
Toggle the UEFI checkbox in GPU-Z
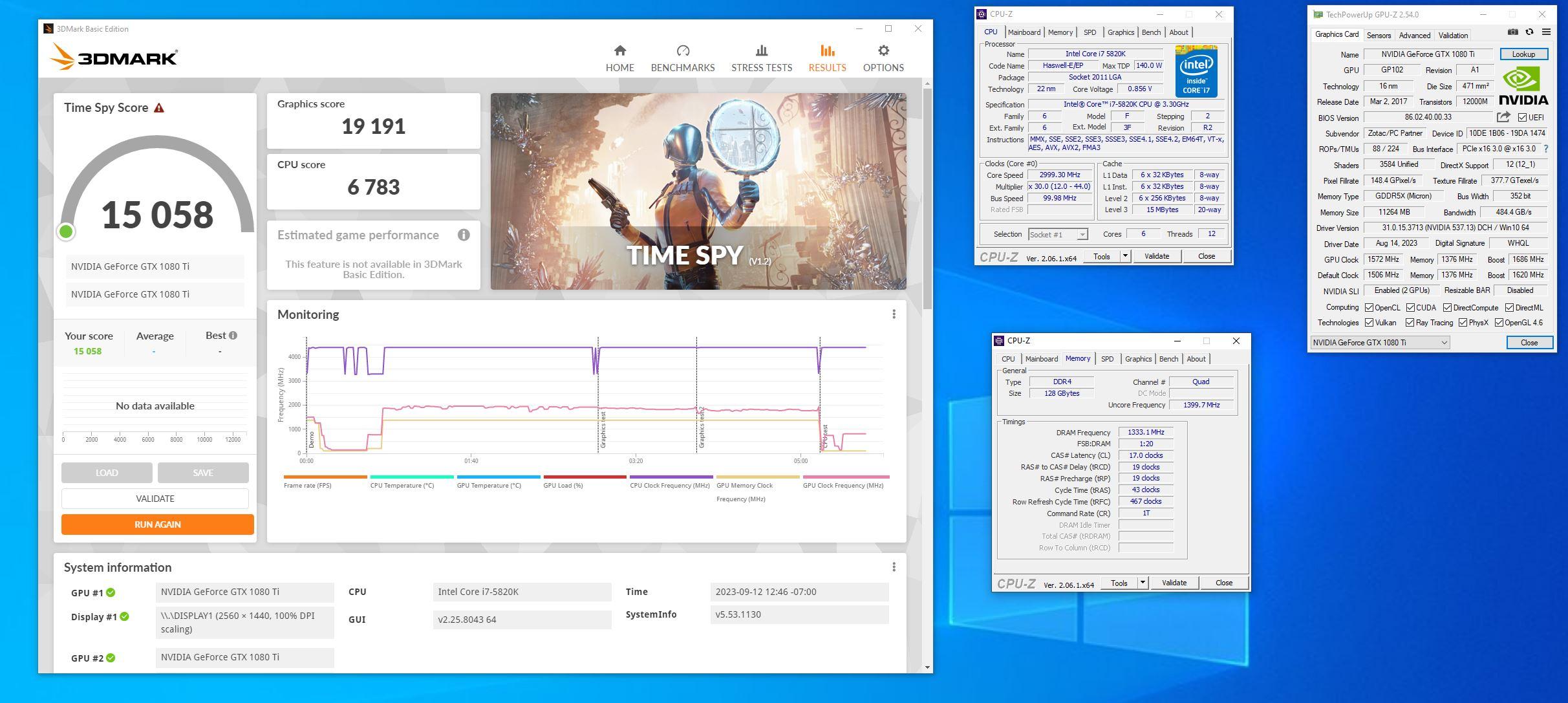pos(1522,118)
